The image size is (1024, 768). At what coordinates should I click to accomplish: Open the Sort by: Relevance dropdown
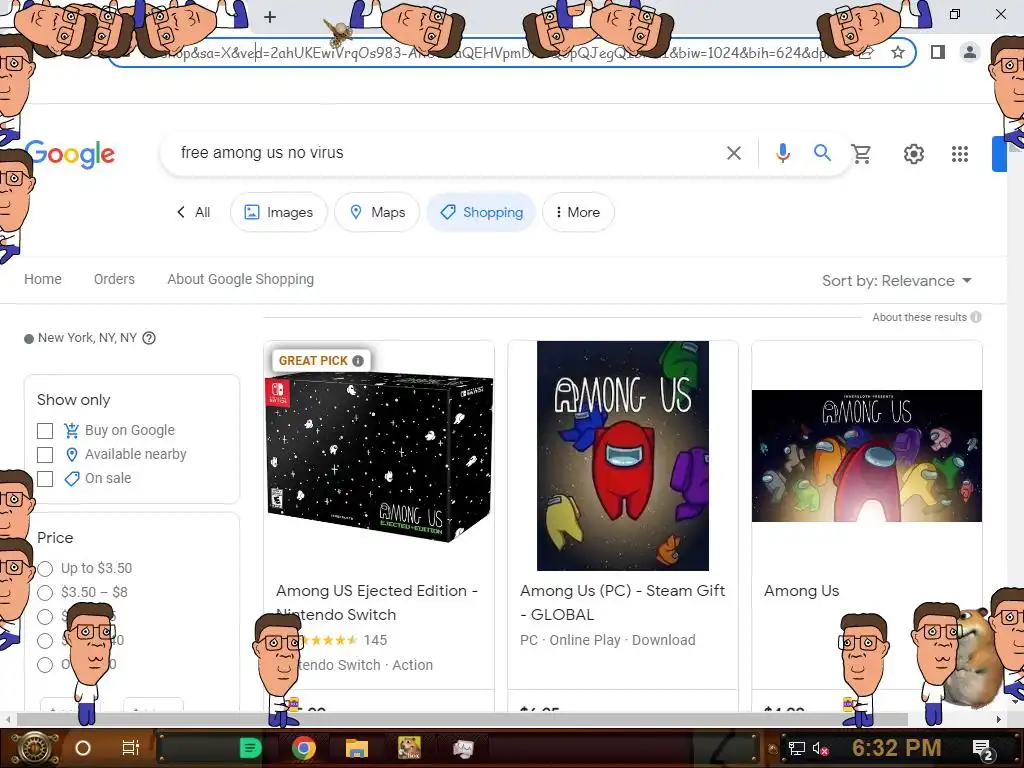click(x=897, y=281)
